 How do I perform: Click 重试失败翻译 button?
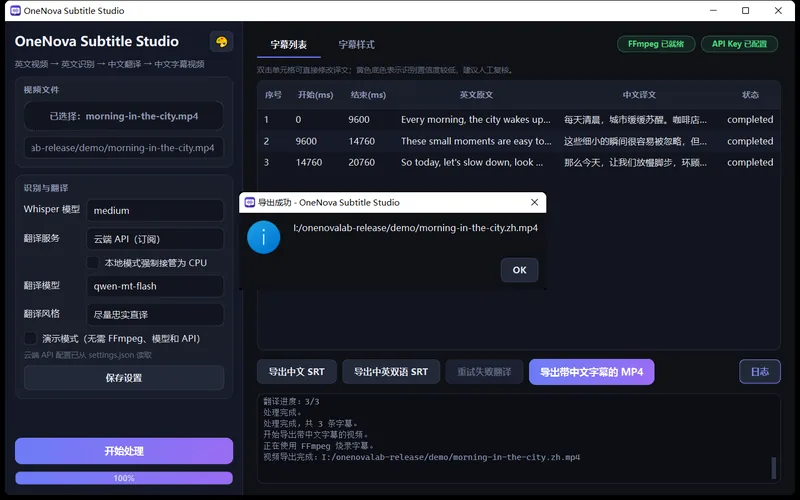[x=484, y=372]
